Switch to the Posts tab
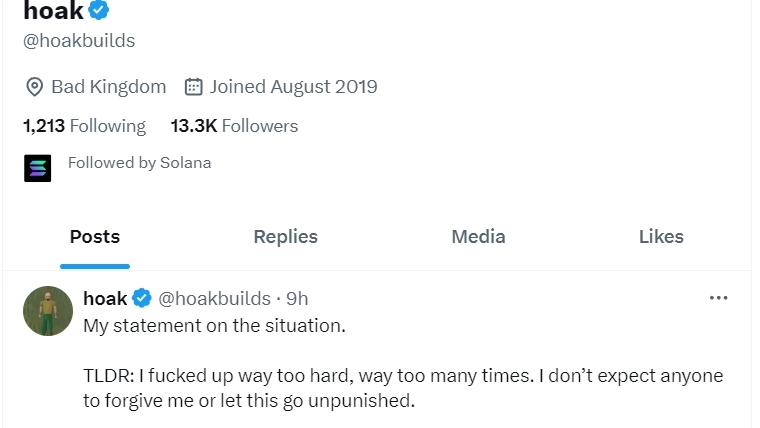Viewport: 760px width, 428px height. pyautogui.click(x=95, y=237)
